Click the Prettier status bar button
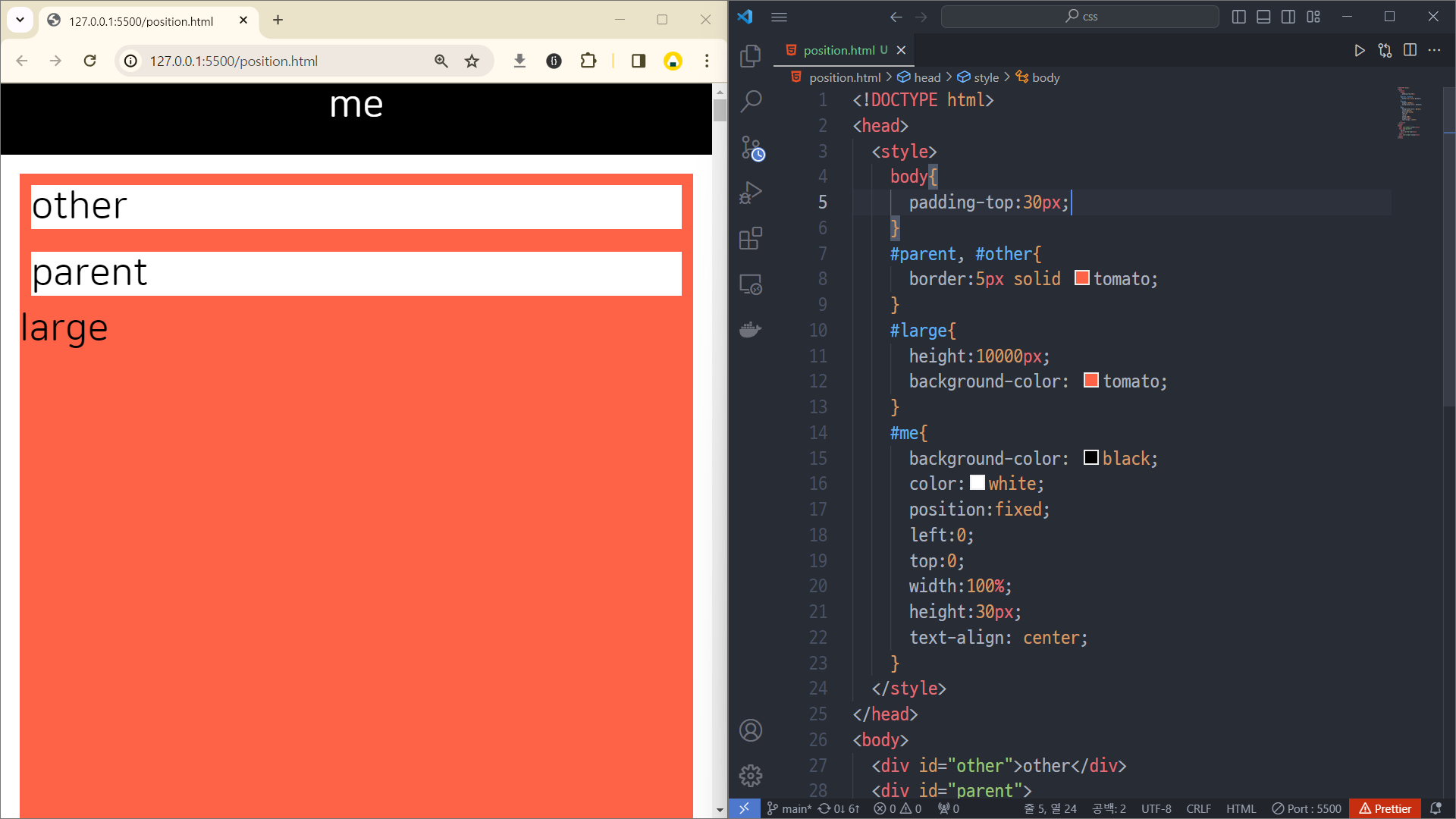1456x819 pixels. pyautogui.click(x=1385, y=808)
